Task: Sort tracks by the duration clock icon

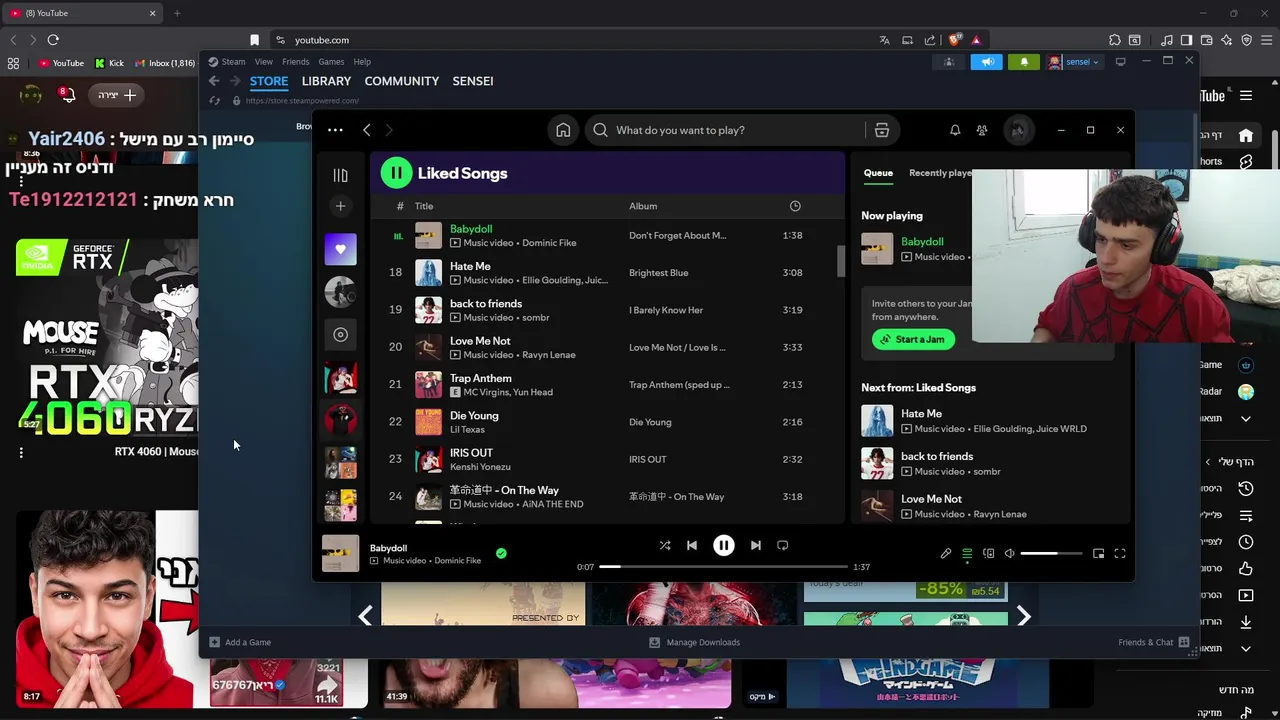Action: pos(795,206)
